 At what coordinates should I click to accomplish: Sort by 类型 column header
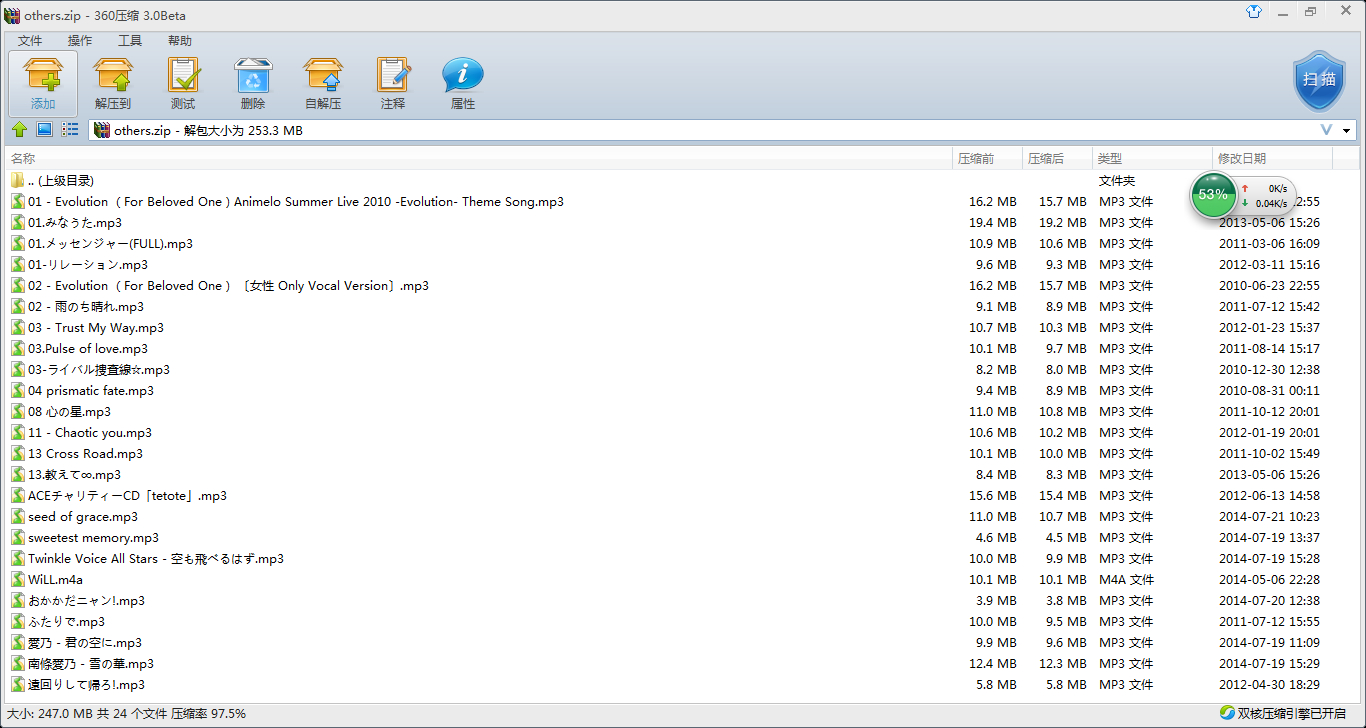pos(1152,159)
